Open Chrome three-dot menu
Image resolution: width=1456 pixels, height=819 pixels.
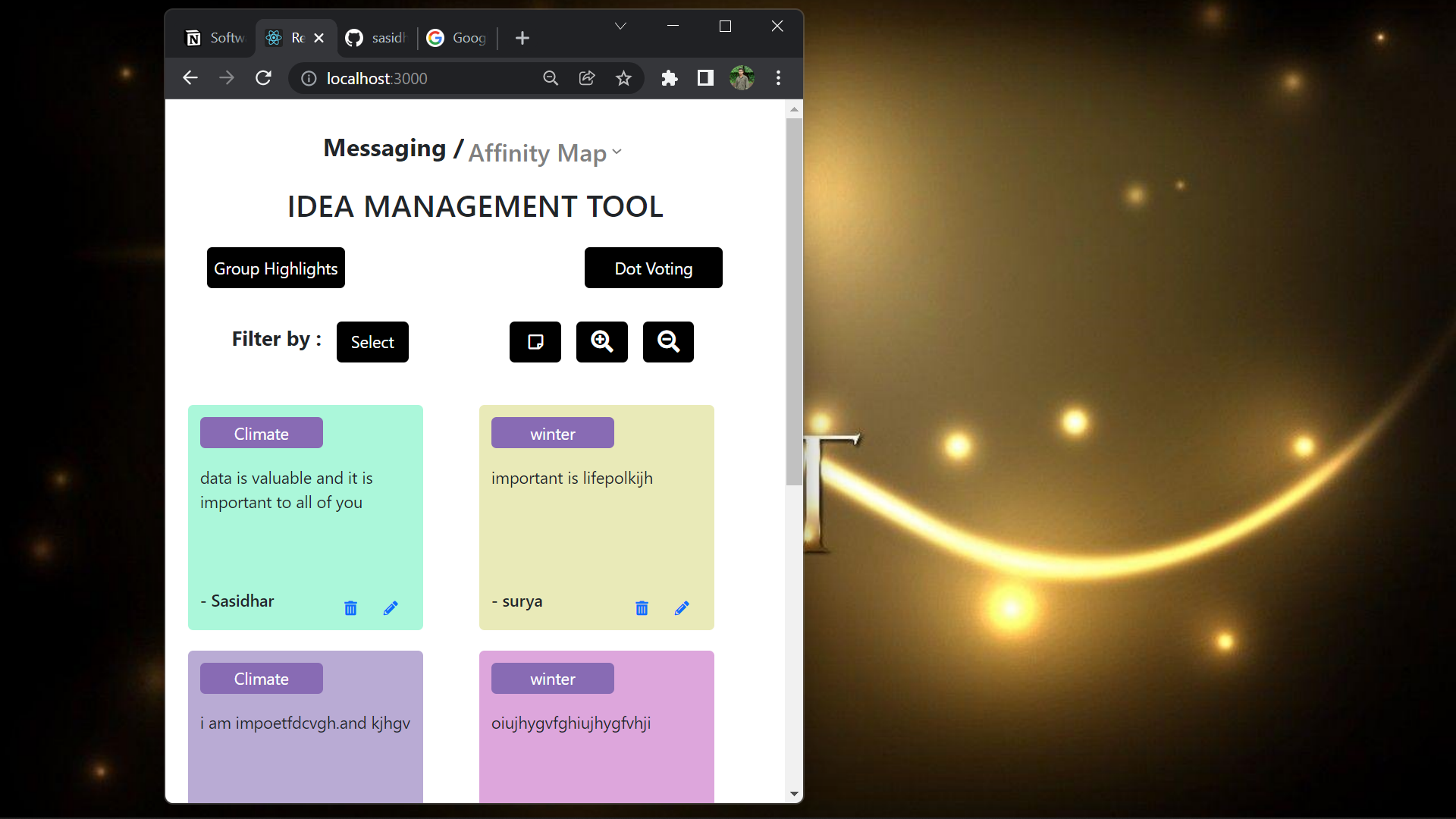coord(778,78)
